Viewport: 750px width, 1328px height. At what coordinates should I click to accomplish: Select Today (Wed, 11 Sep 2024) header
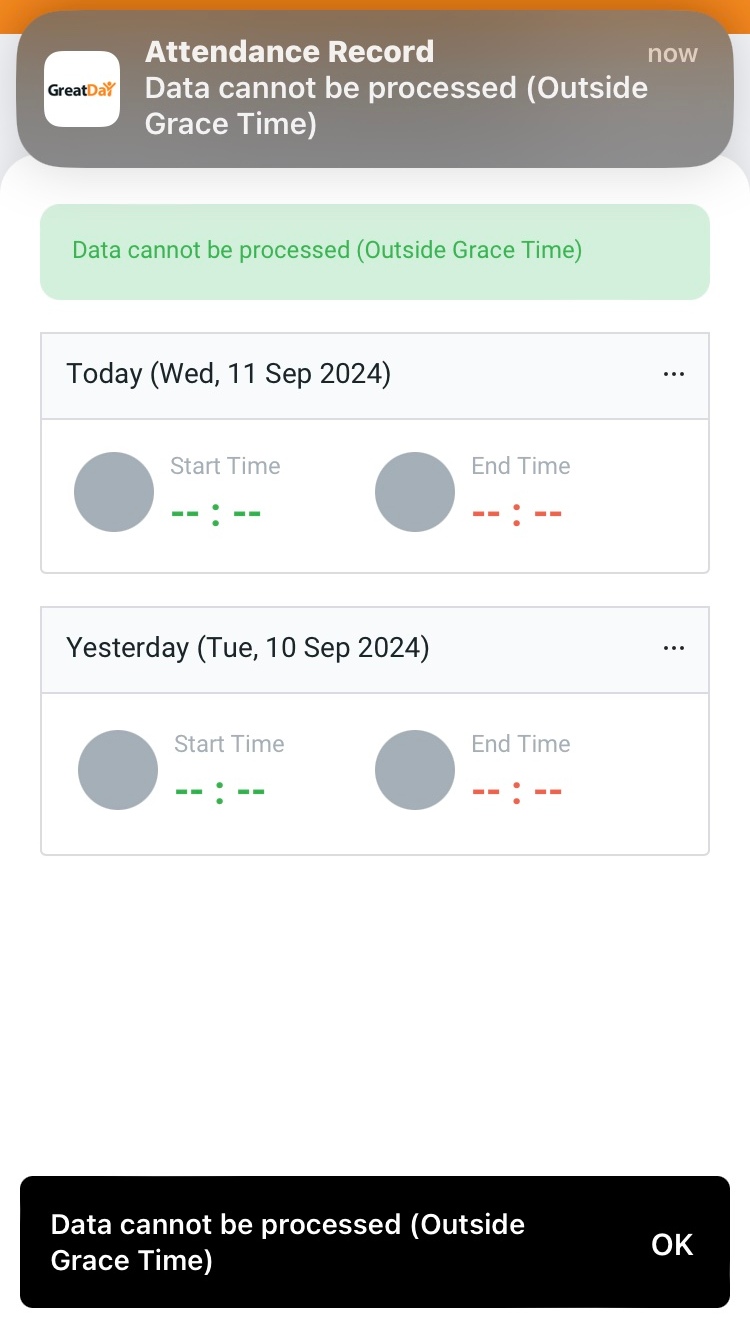click(x=229, y=374)
